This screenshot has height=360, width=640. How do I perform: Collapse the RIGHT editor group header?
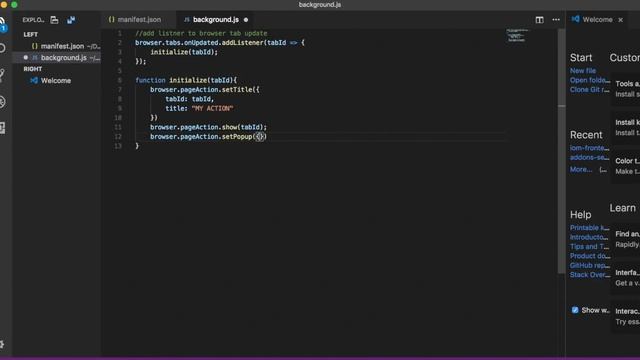(33, 69)
